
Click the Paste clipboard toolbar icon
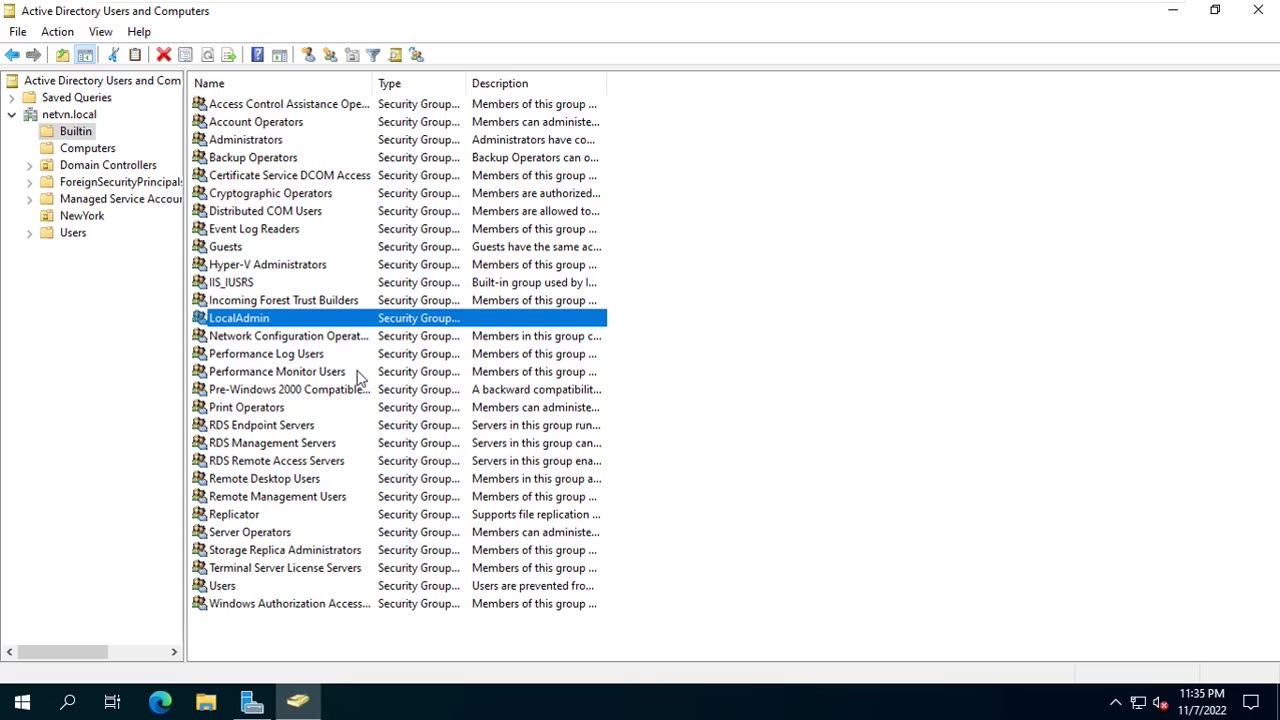pyautogui.click(x=135, y=55)
